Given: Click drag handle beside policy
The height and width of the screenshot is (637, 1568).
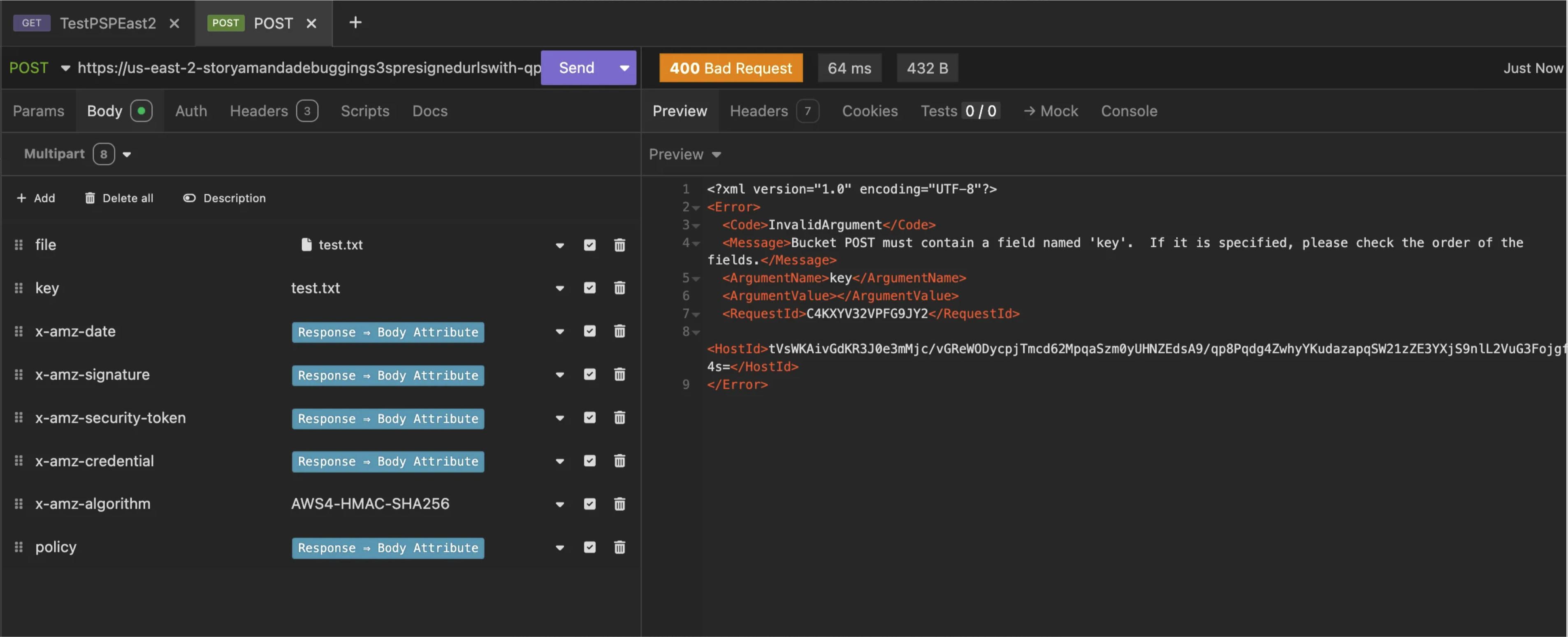Looking at the screenshot, I should (19, 547).
